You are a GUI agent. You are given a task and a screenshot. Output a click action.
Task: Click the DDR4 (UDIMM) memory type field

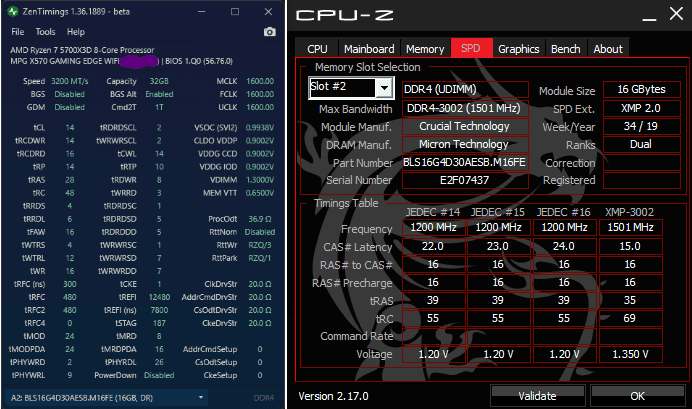point(465,89)
